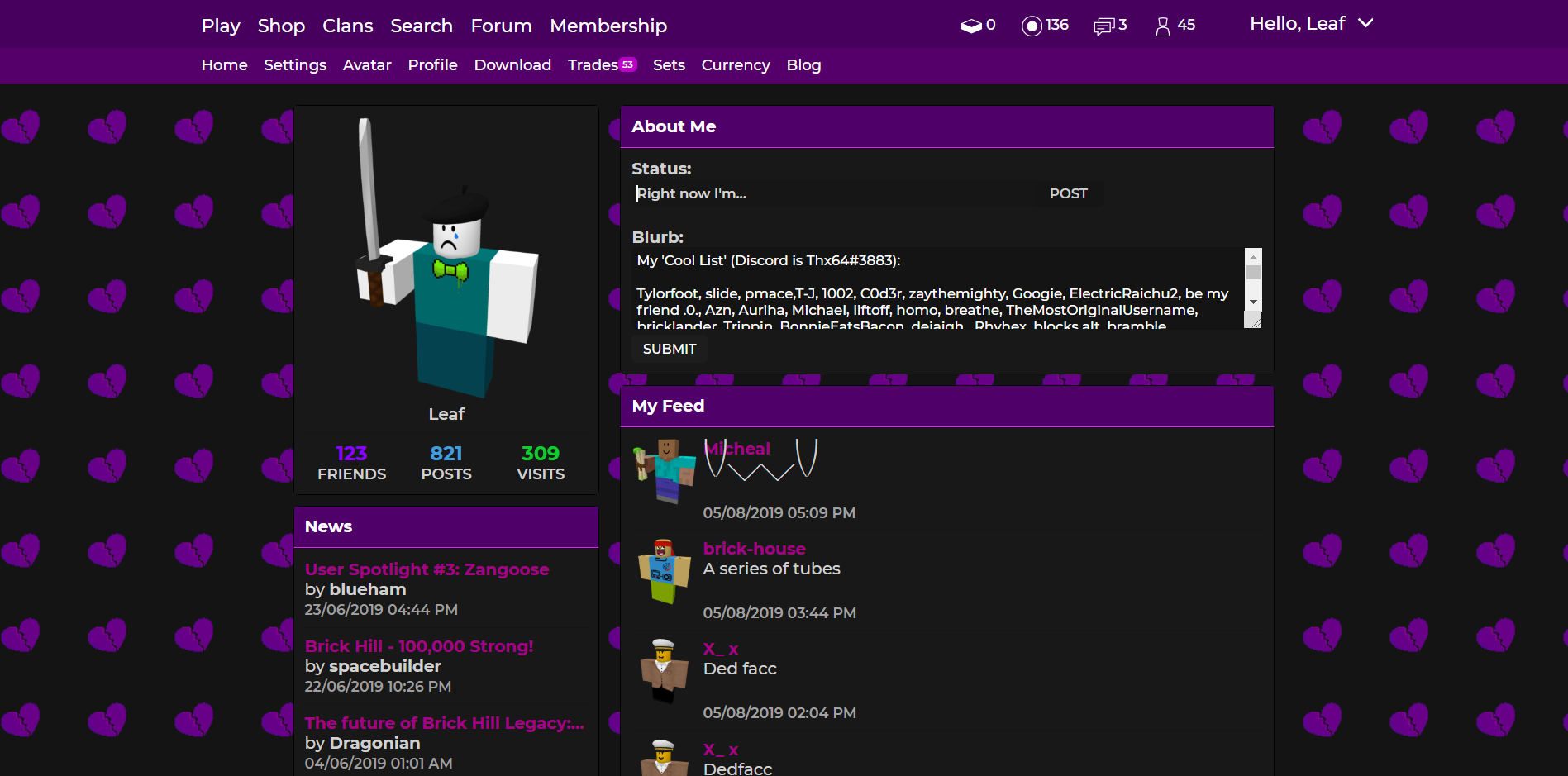This screenshot has width=1568, height=776.
Task: Click the blurb scrollbar thumb
Action: pos(1253,273)
